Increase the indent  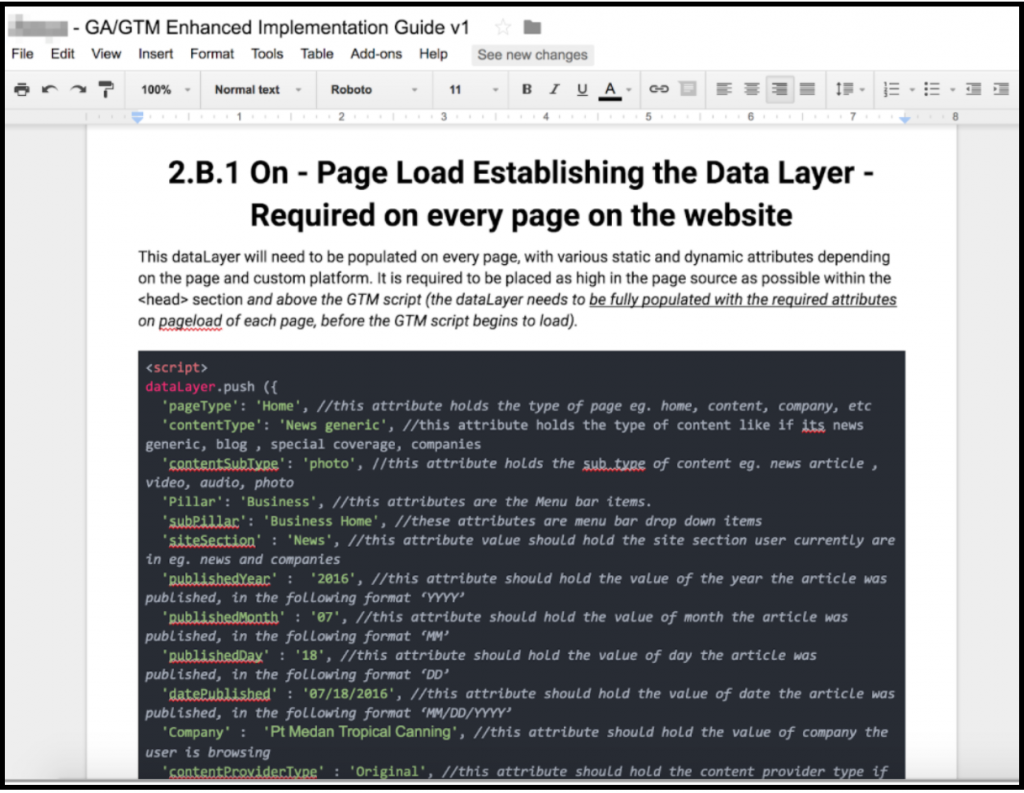[1000, 90]
